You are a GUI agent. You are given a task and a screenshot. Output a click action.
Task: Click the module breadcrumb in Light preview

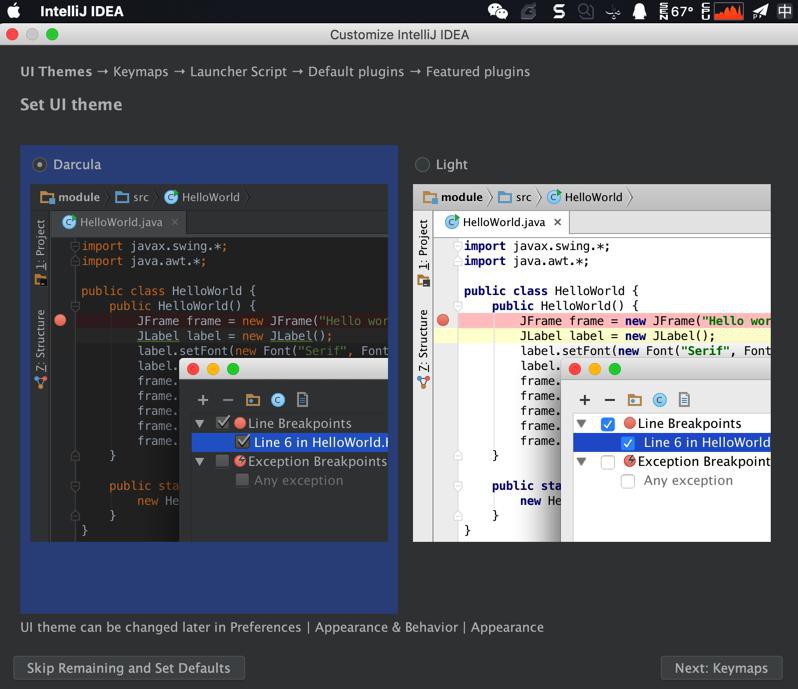click(453, 197)
